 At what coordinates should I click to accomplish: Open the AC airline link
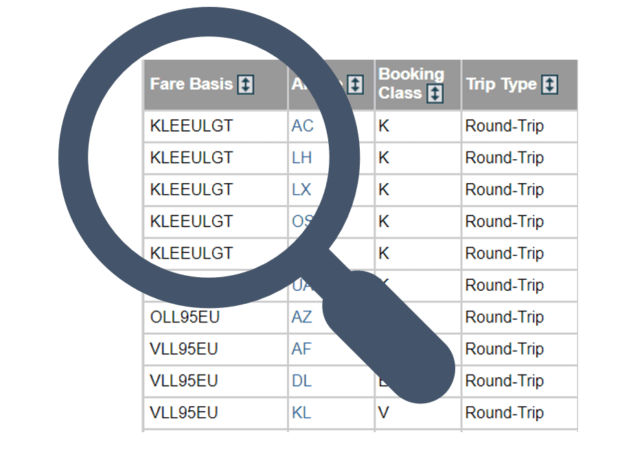tap(302, 126)
